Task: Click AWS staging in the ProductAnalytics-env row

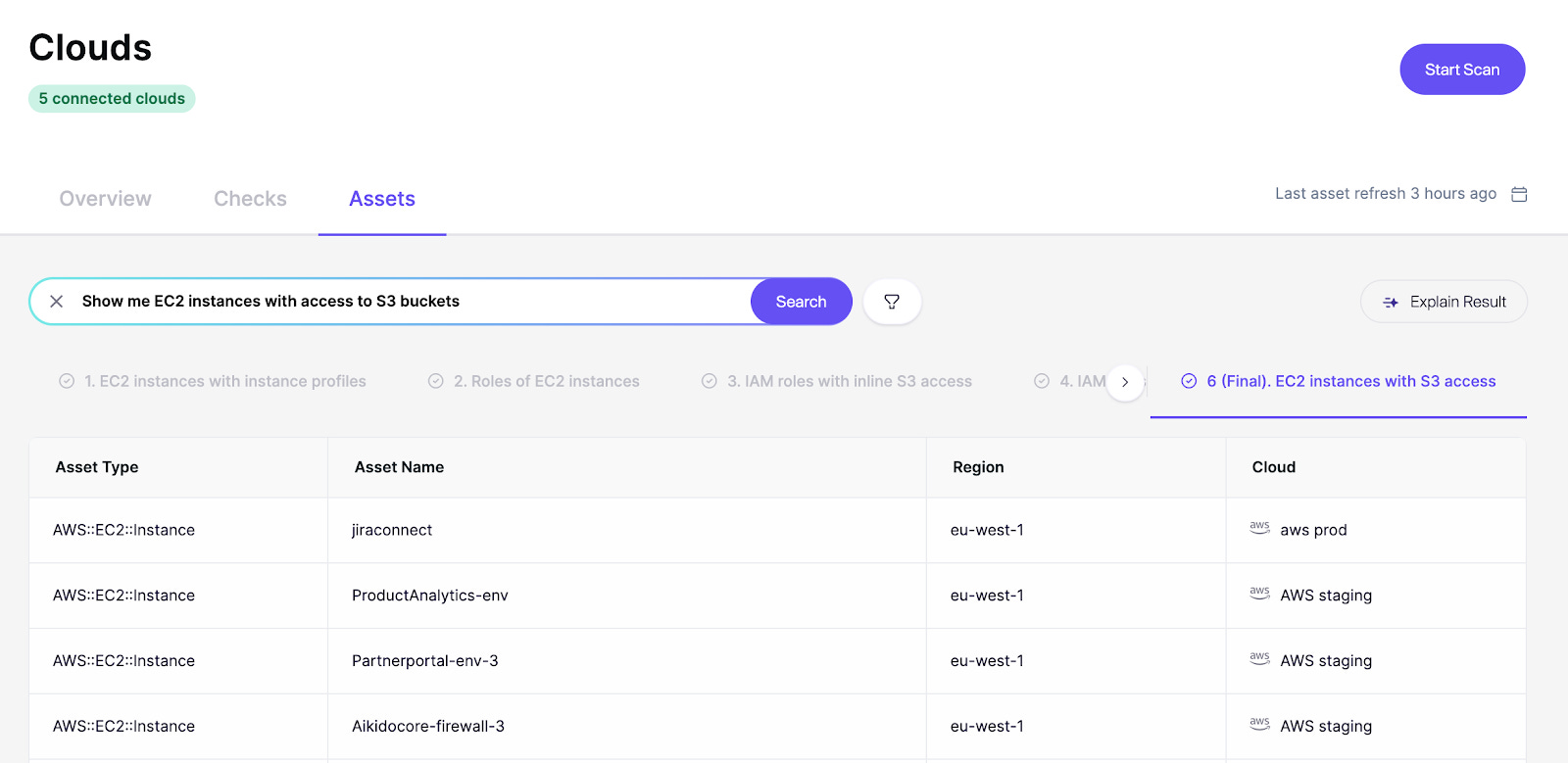Action: click(1326, 596)
